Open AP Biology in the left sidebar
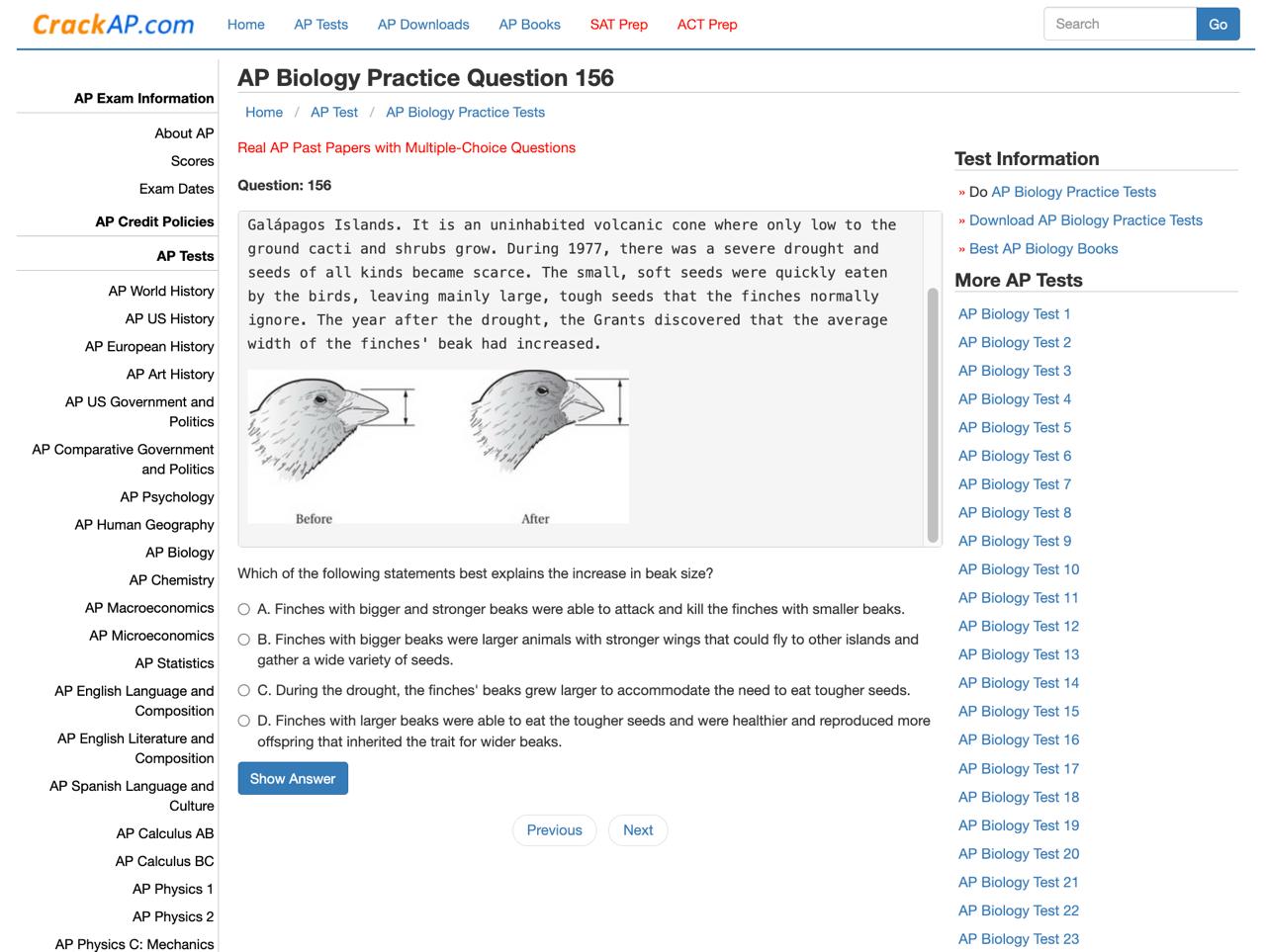Screen dimensions: 1266x952 coord(180,552)
